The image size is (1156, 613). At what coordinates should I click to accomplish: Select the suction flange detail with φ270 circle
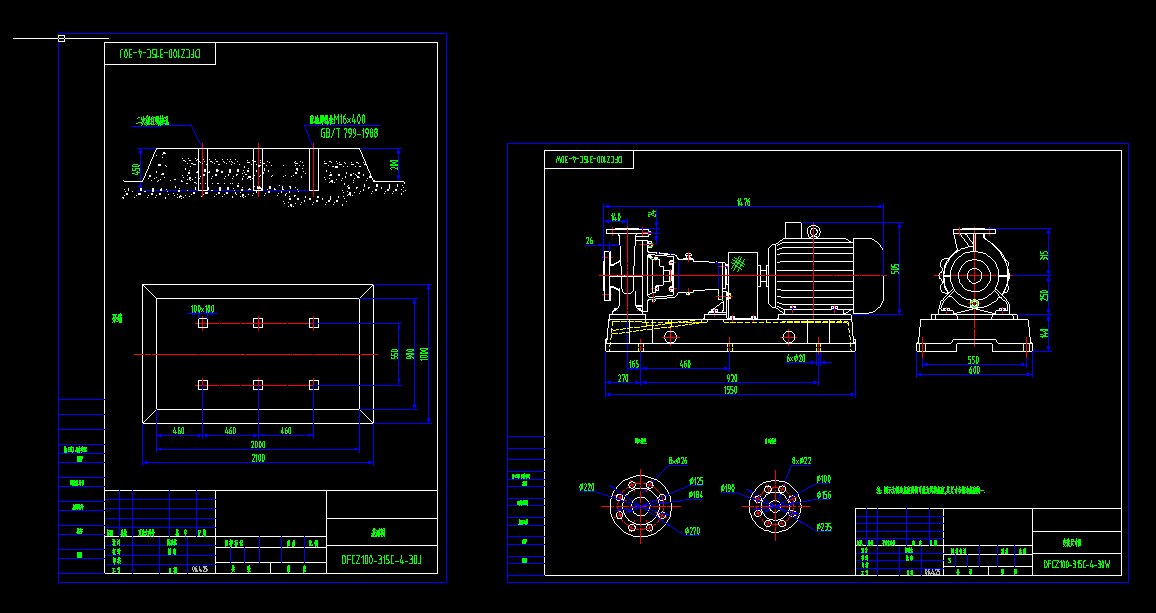pyautogui.click(x=641, y=506)
